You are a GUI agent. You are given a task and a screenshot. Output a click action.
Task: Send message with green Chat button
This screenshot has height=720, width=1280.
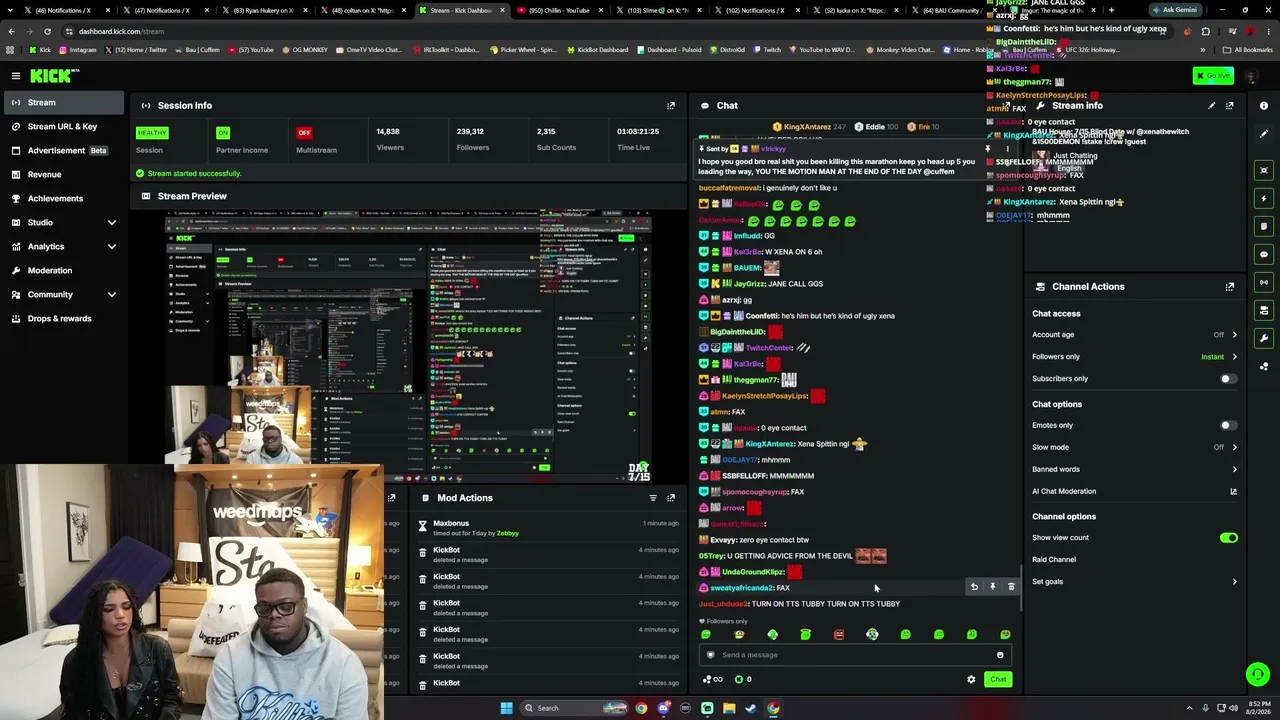pyautogui.click(x=998, y=679)
